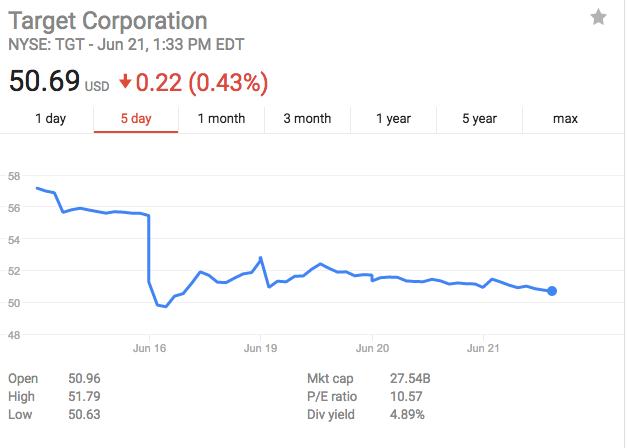Click the Mkt cap value 27.54B
Viewport: 627px width, 448px height.
[410, 379]
